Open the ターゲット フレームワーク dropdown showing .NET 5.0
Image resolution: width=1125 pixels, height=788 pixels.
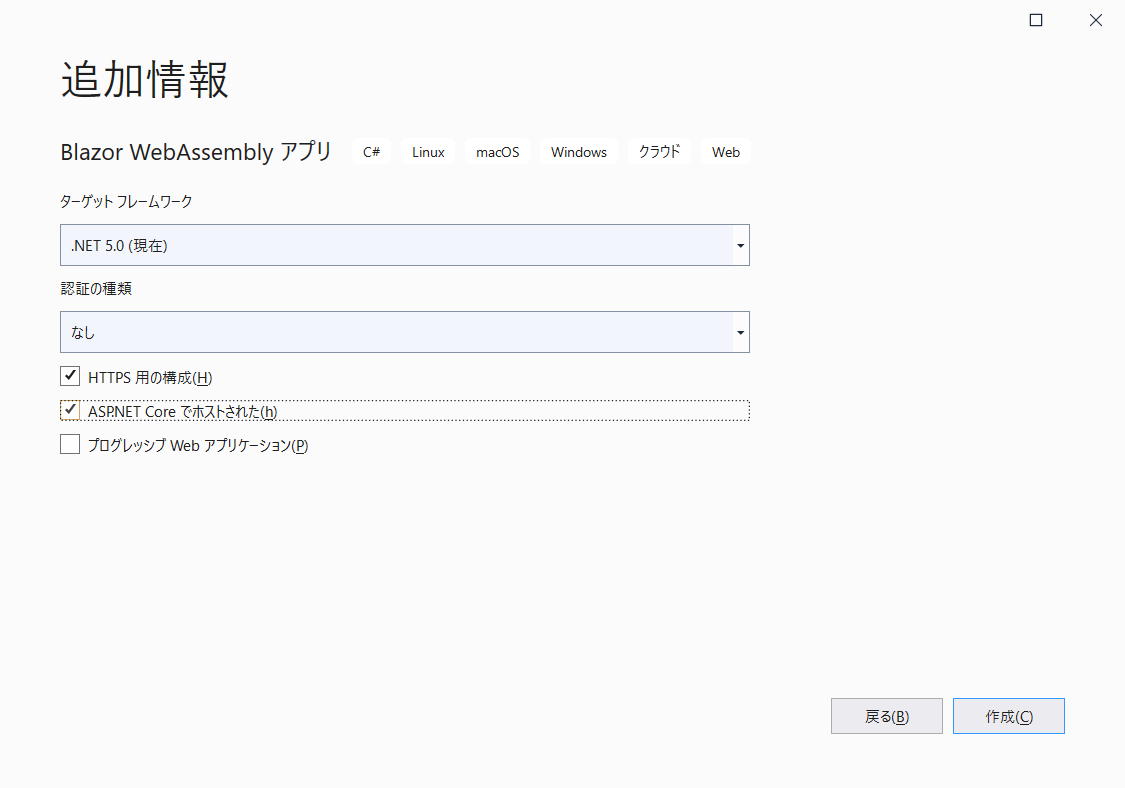tap(405, 245)
